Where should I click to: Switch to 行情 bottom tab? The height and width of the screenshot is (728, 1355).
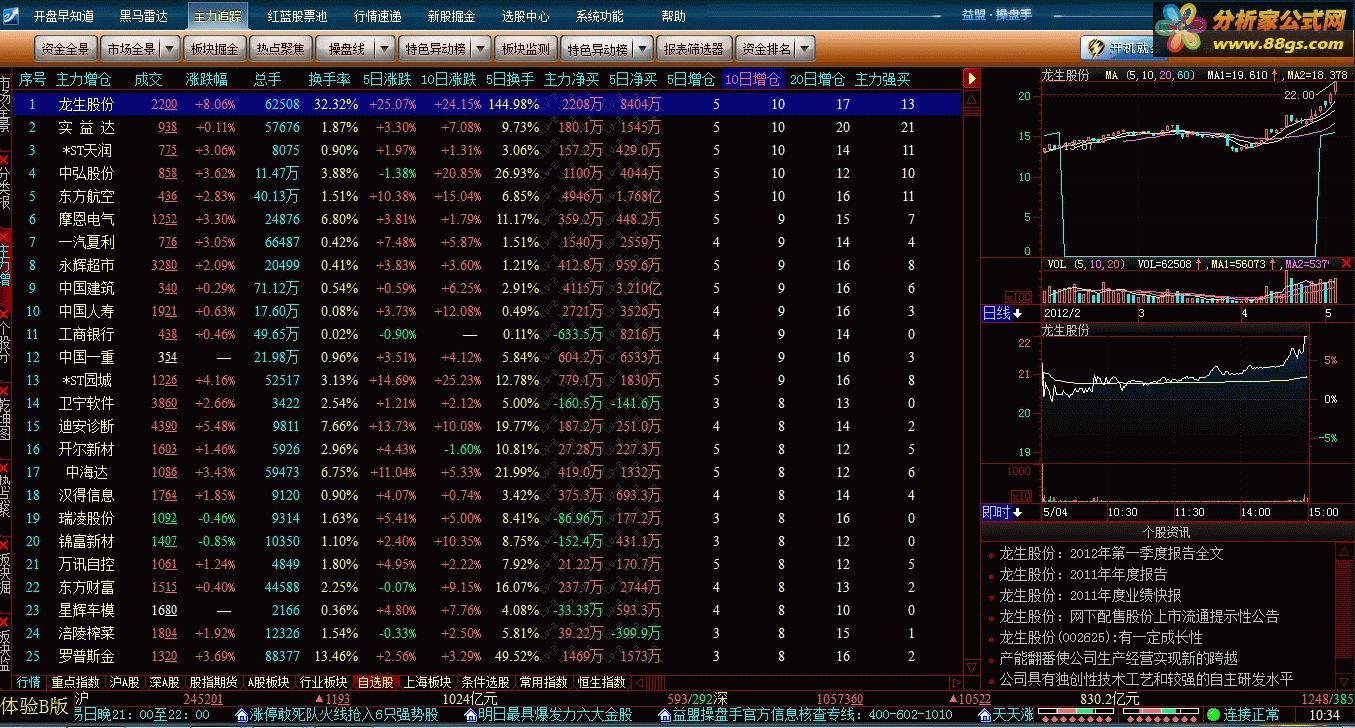(x=29, y=682)
